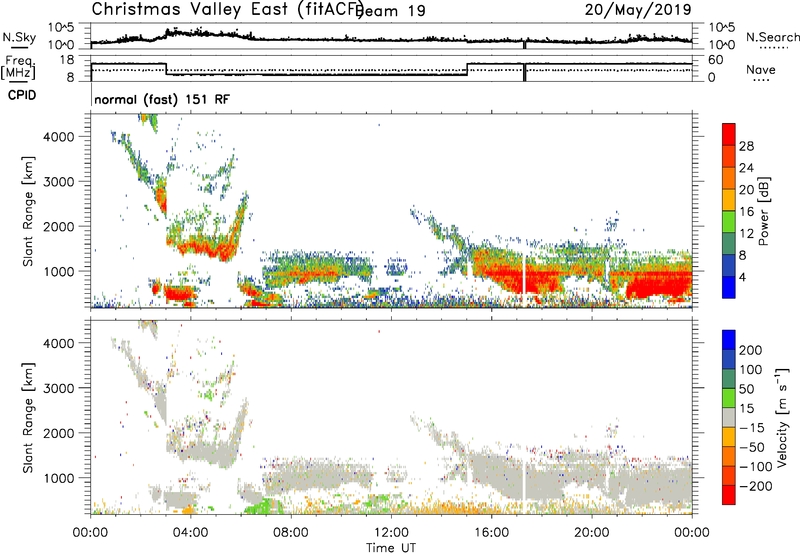
Task: Click the 'CPID' row label
Action: click(22, 95)
